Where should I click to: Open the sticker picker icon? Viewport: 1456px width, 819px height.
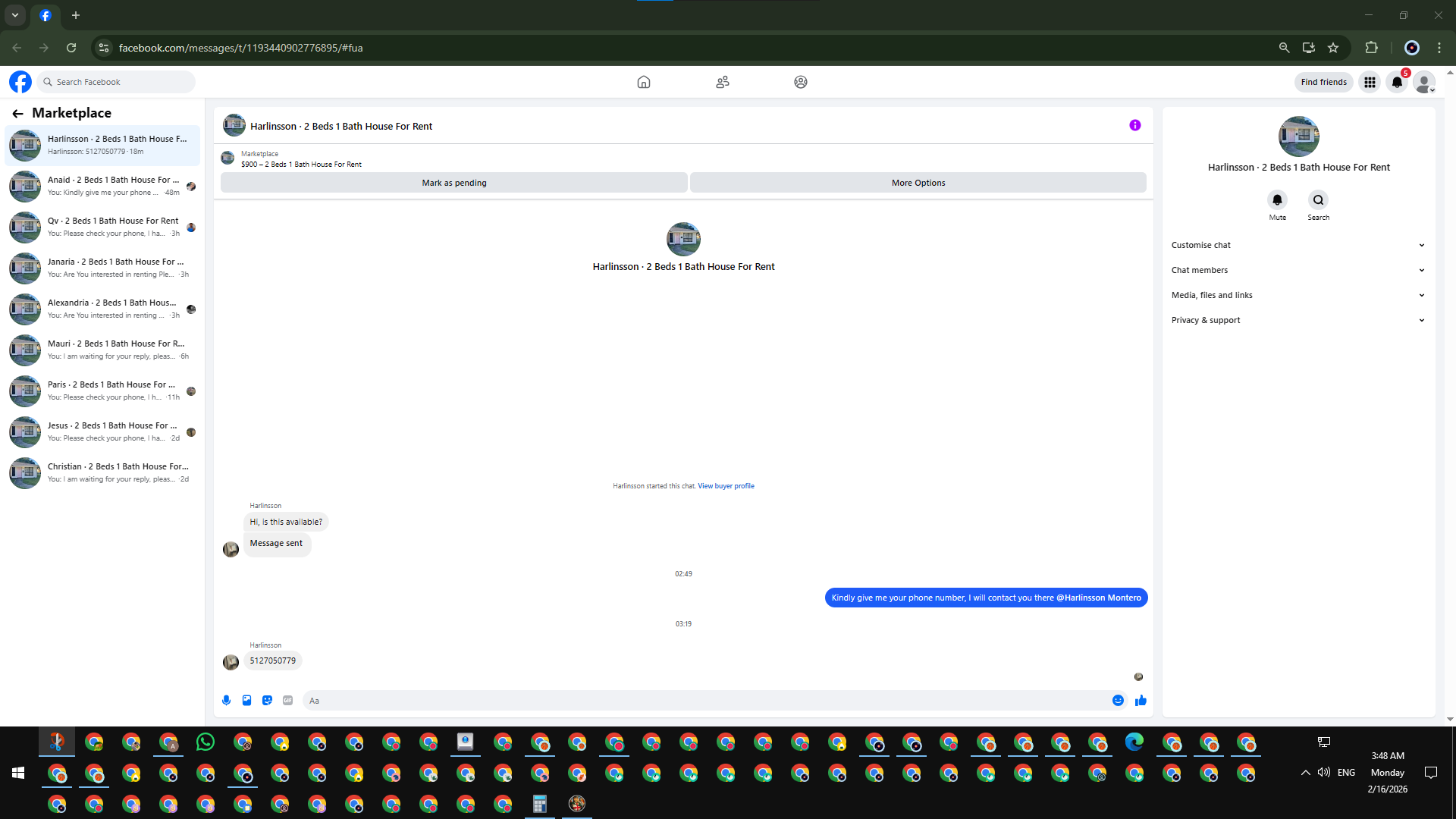point(267,701)
